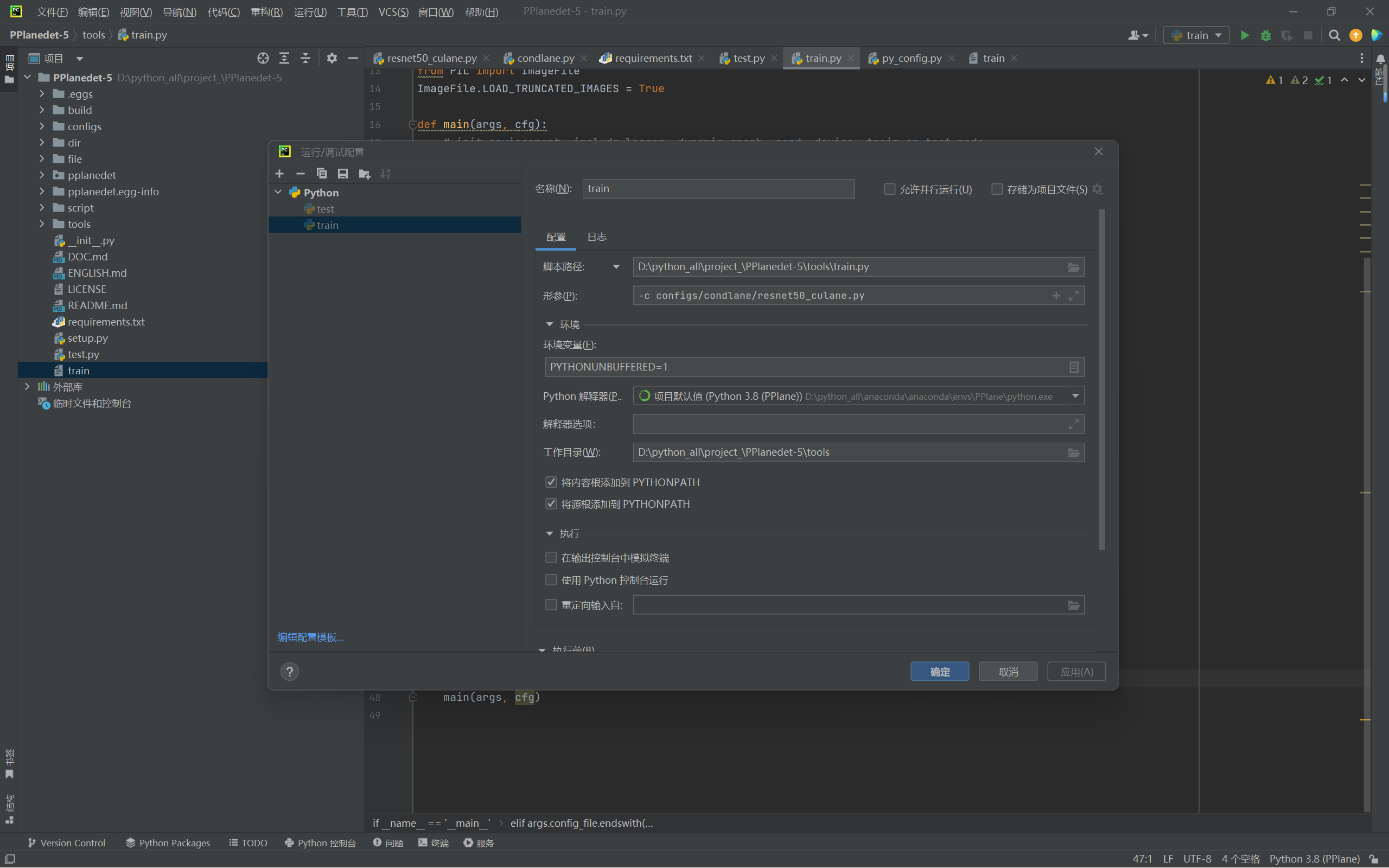Open train run configuration selector
The width and height of the screenshot is (1389, 868).
[1196, 35]
